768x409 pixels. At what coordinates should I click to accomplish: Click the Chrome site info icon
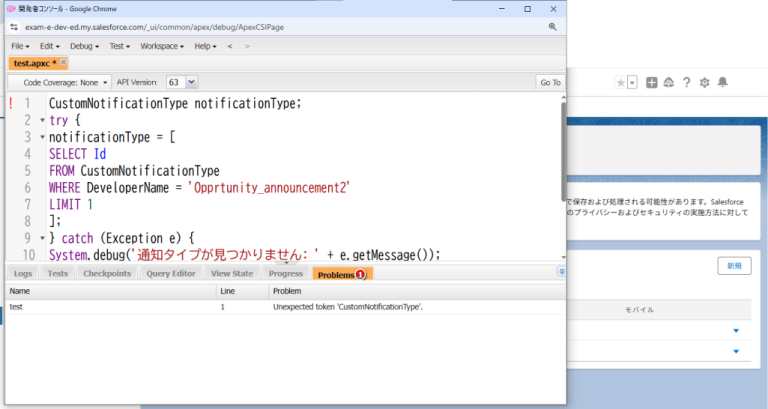point(14,27)
